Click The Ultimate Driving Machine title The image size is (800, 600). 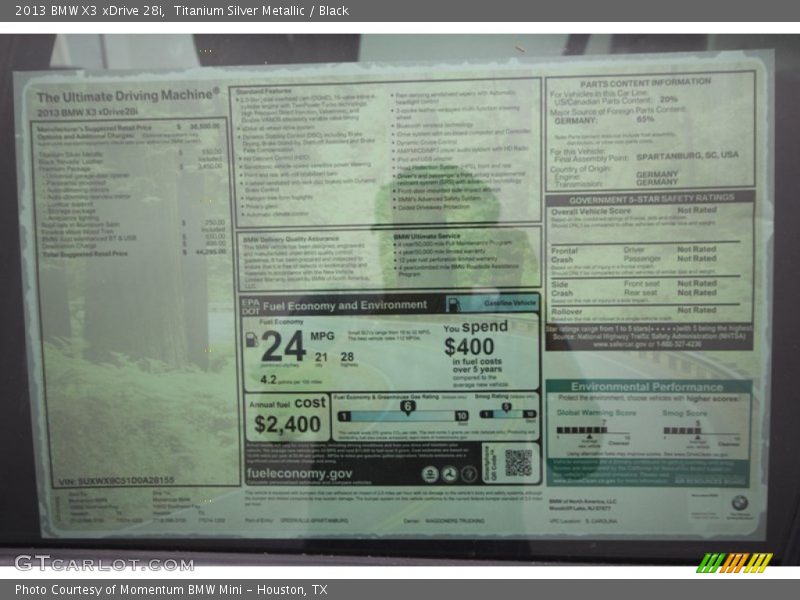(x=127, y=97)
